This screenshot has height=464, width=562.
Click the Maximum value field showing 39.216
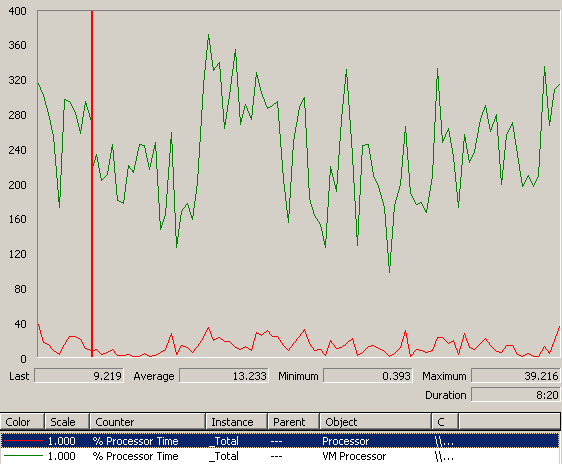point(515,375)
